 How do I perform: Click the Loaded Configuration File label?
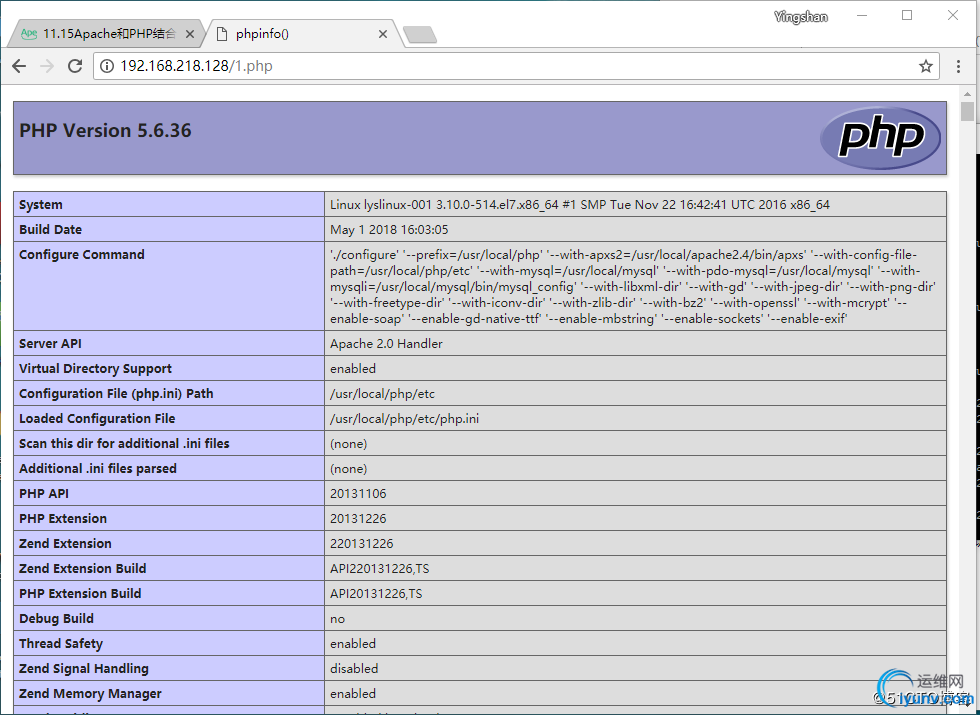[97, 418]
